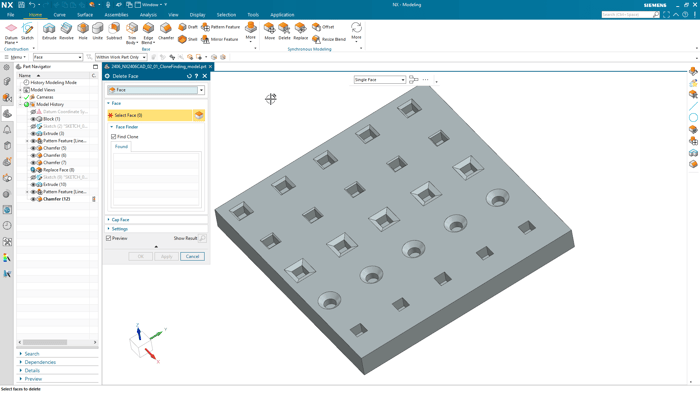The height and width of the screenshot is (393, 700).
Task: Select the Chamfer ribbon tool
Action: tap(166, 31)
